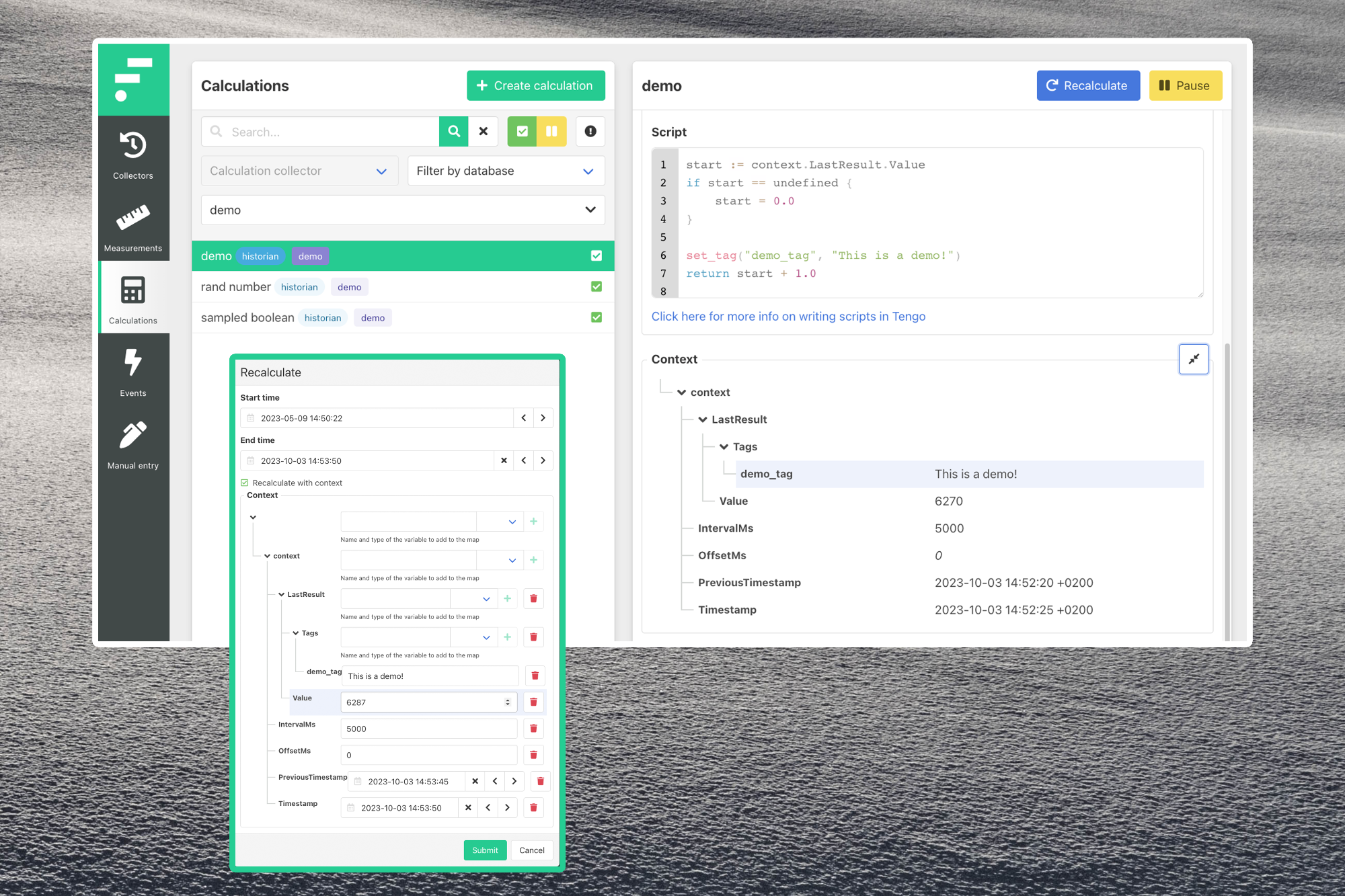
Task: Click the green search magnifier button
Action: point(454,131)
